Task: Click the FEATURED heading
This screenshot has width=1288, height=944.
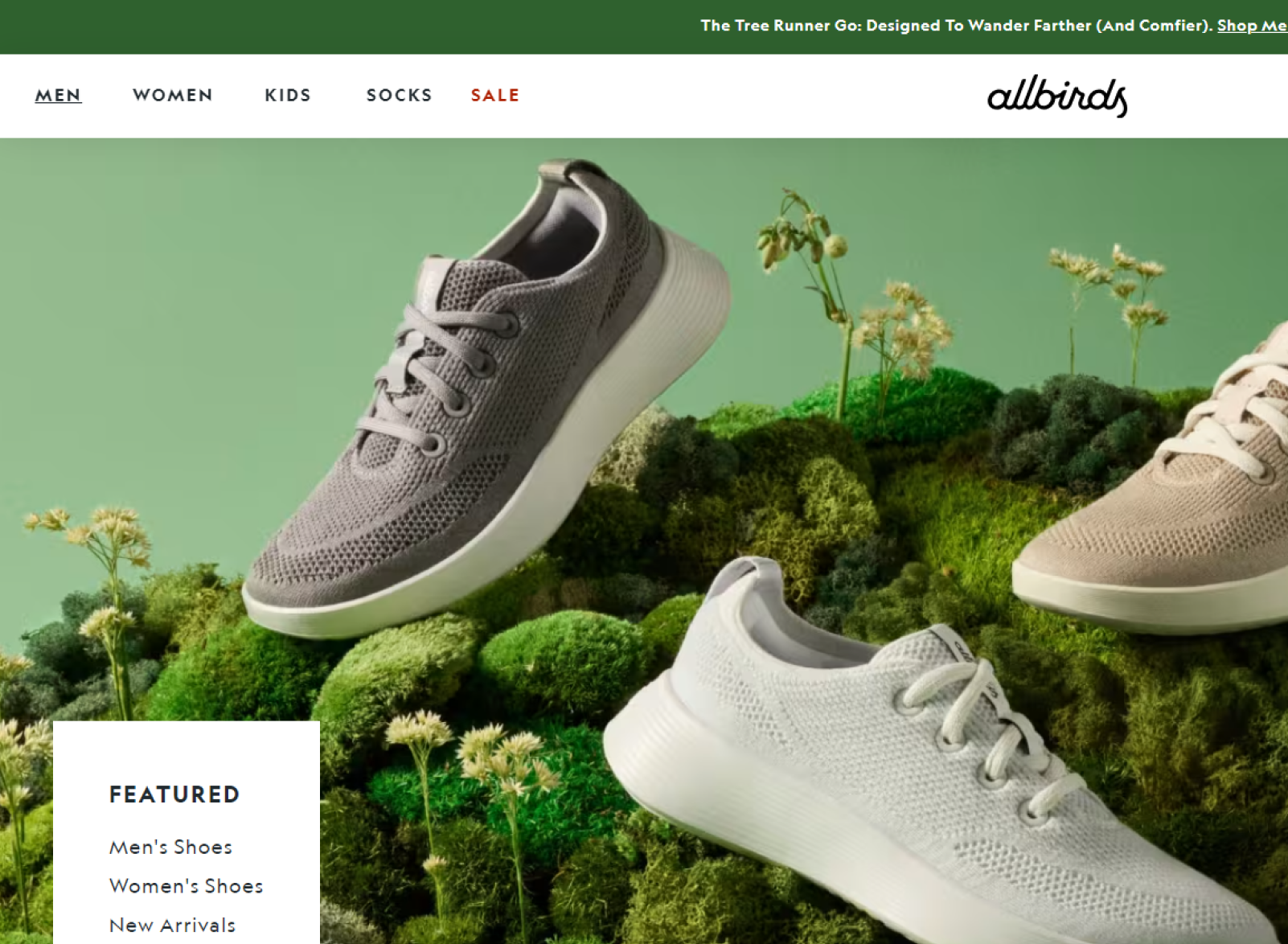Action: pyautogui.click(x=174, y=794)
